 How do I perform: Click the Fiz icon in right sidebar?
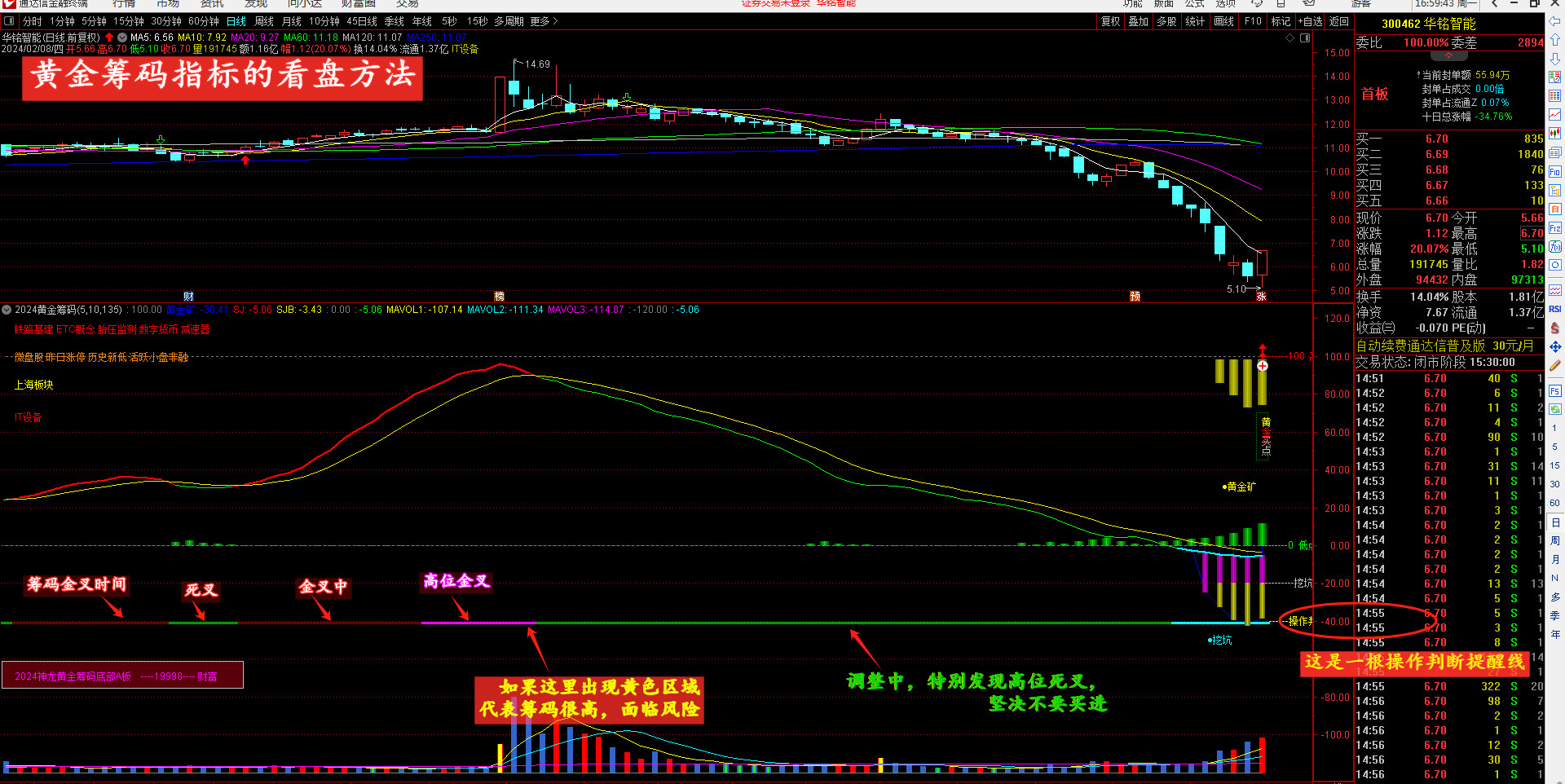pos(1554,228)
